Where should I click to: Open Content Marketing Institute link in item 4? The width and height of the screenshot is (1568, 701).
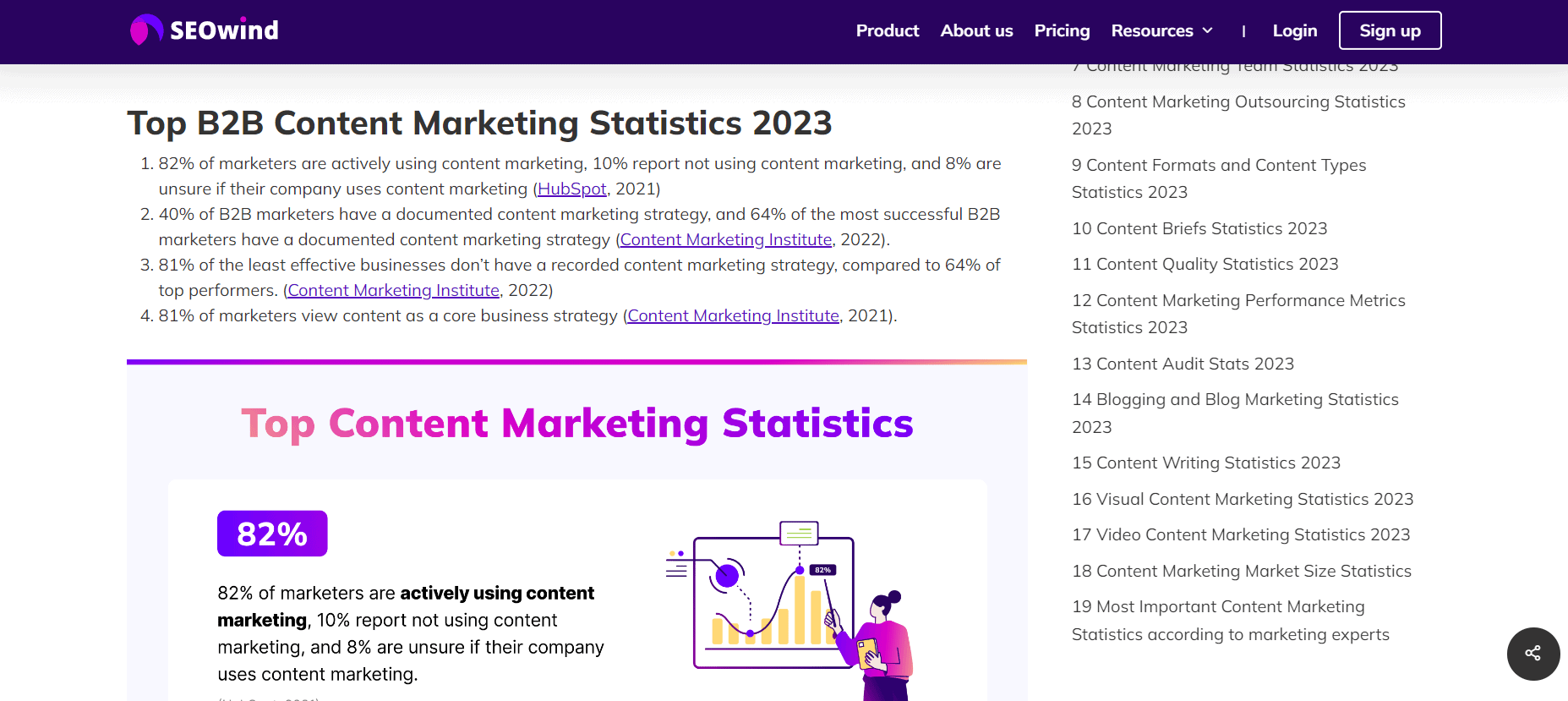click(733, 315)
